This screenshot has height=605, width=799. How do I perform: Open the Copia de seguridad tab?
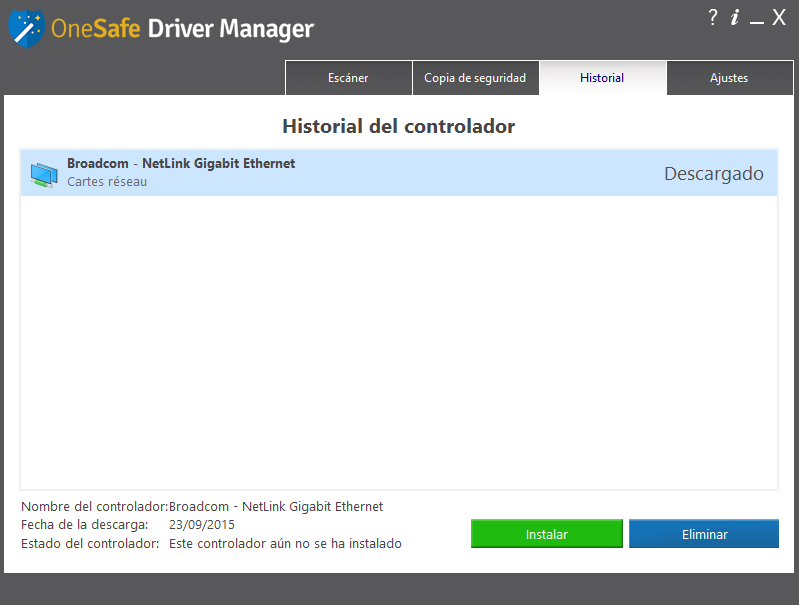[x=475, y=78]
